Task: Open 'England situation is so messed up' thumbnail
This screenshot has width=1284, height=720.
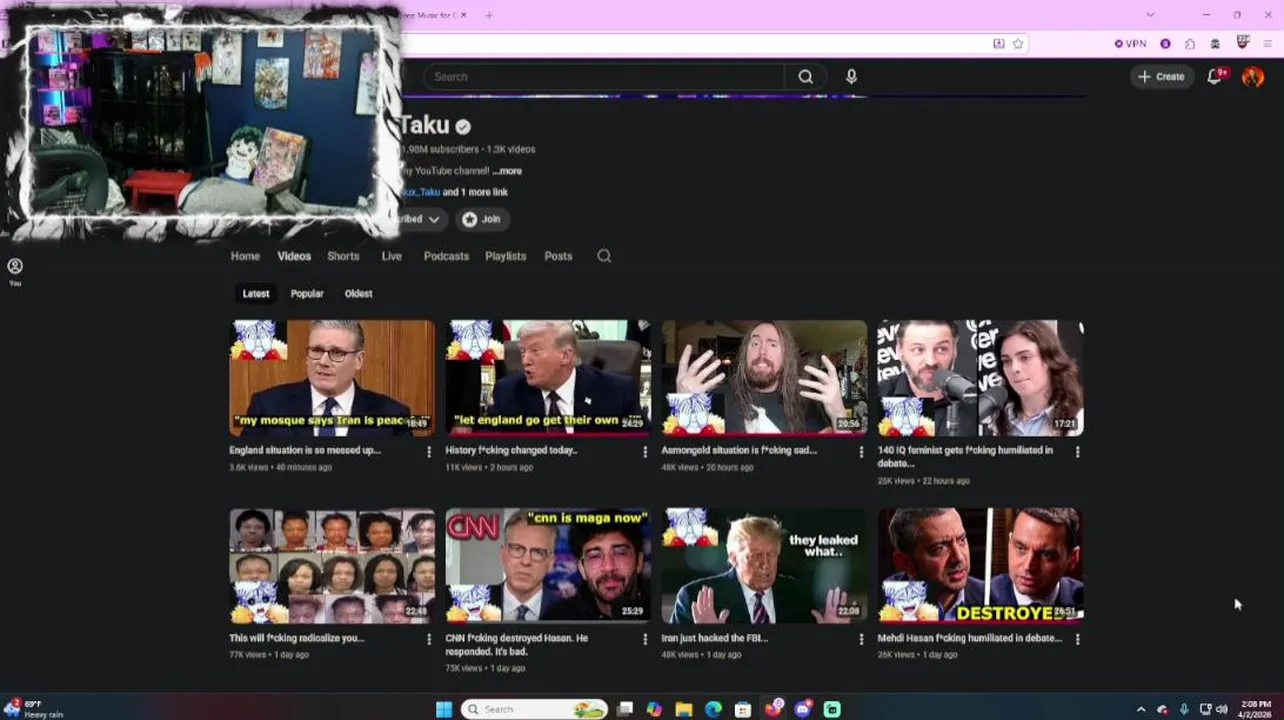Action: click(332, 378)
